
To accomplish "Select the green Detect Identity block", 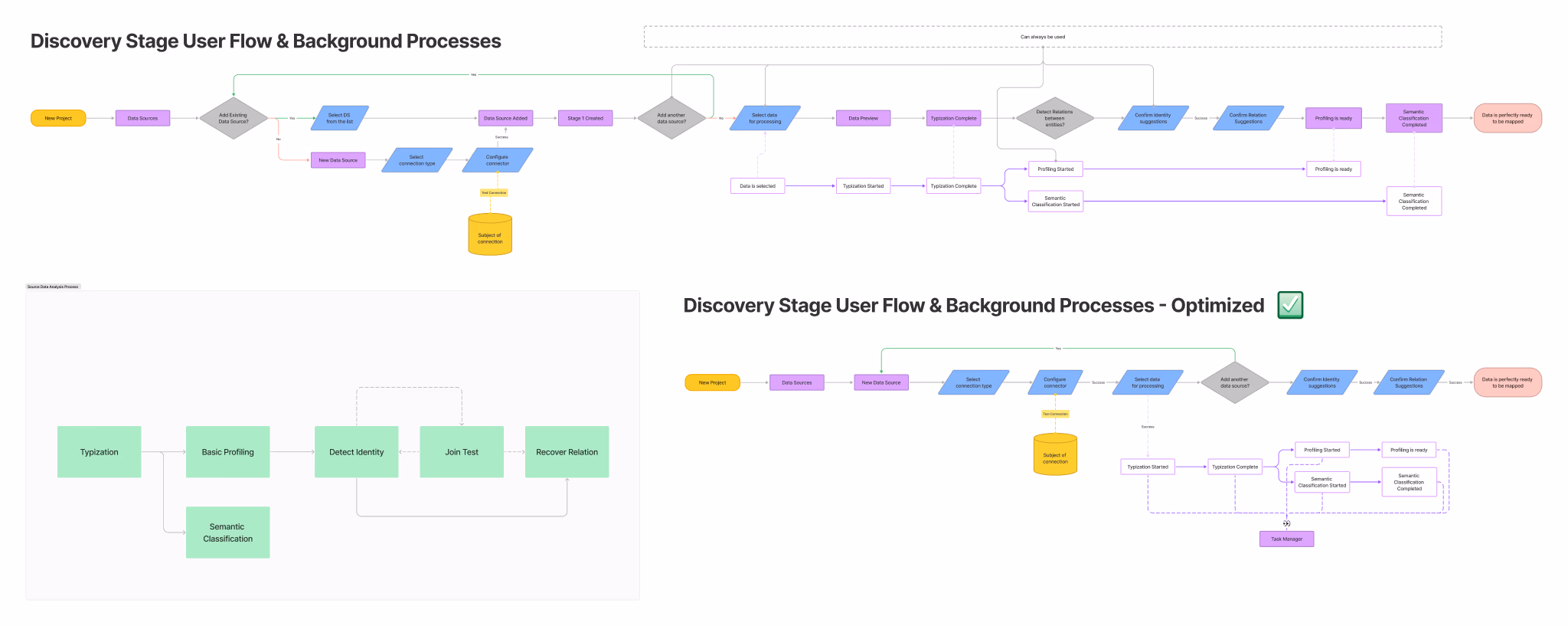I will (356, 452).
